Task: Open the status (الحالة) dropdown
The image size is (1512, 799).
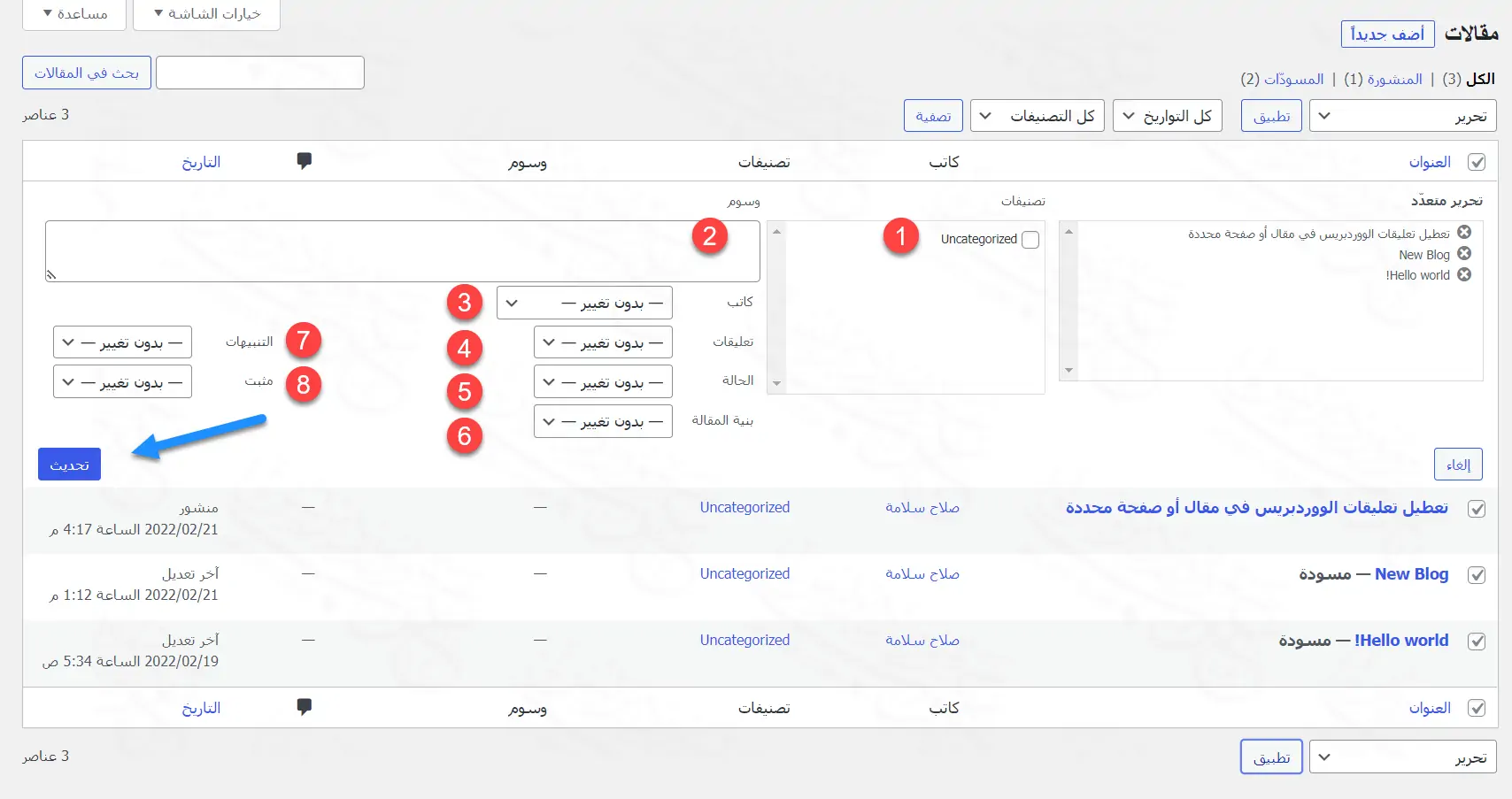Action: pyautogui.click(x=603, y=382)
